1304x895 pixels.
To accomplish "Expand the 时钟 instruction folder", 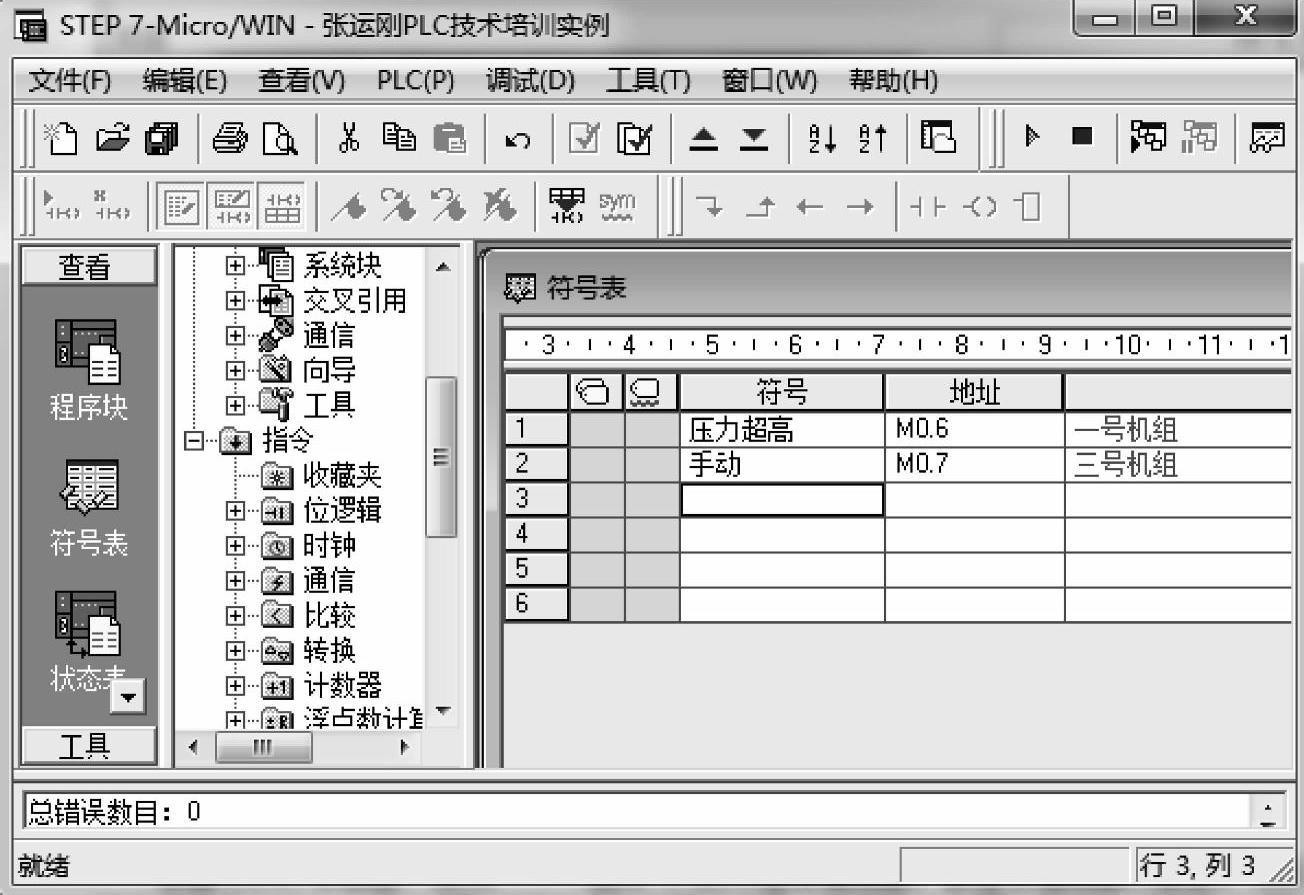I will [236, 546].
